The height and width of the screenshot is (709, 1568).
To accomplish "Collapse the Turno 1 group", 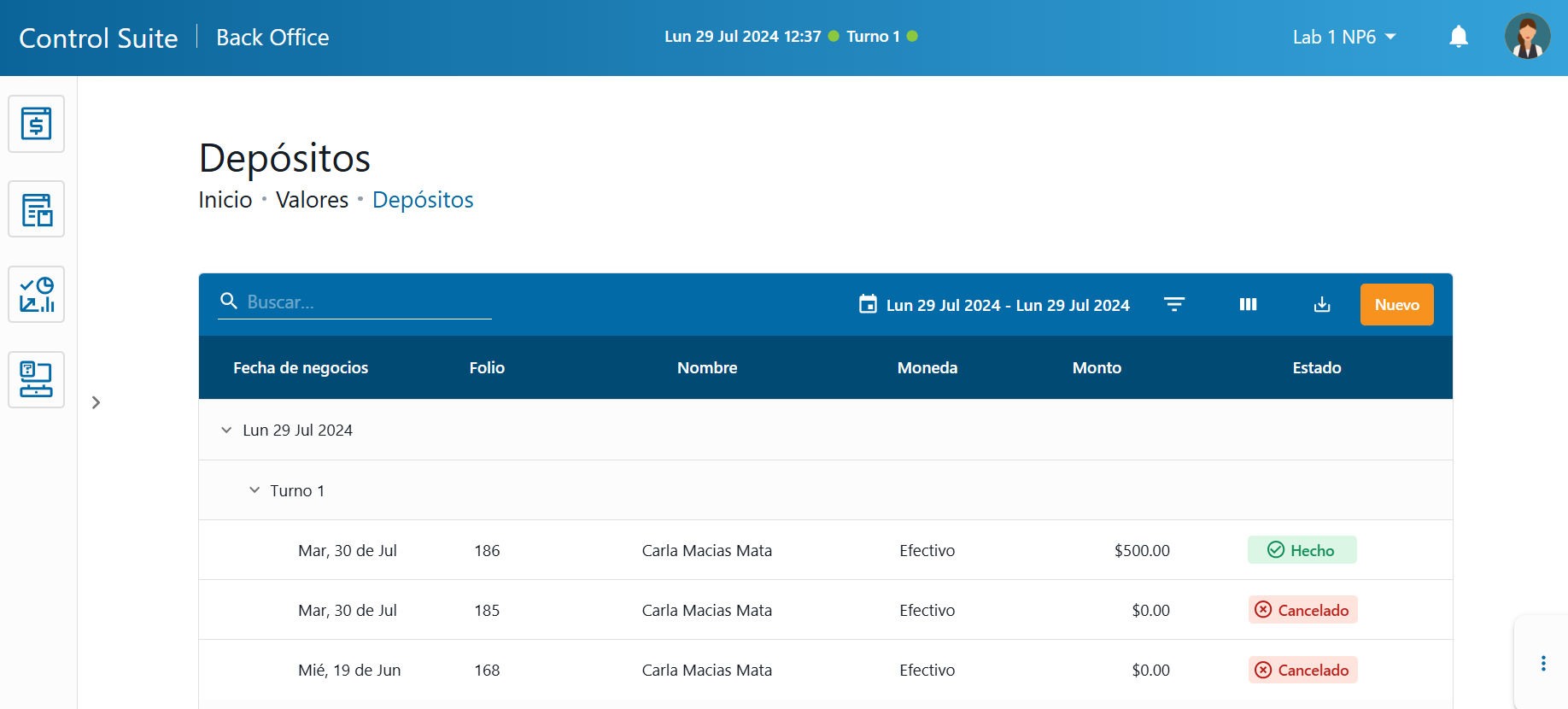I will point(255,490).
